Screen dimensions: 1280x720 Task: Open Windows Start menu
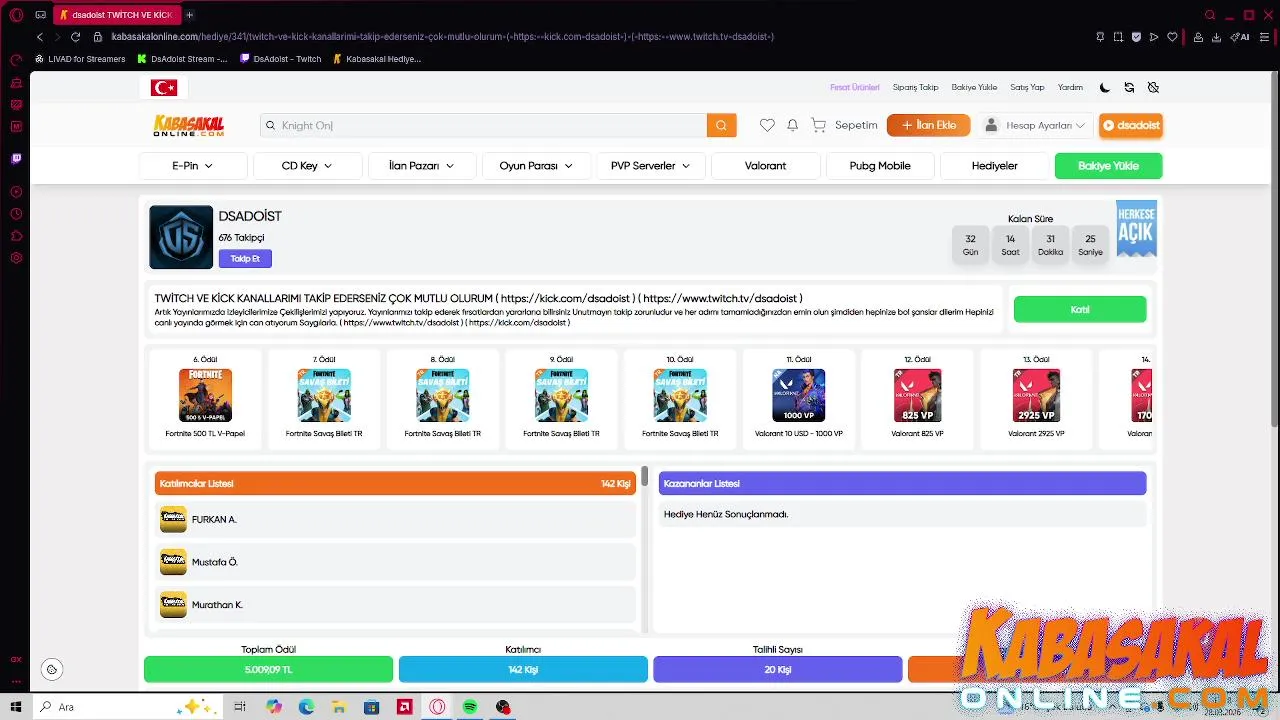[16, 707]
